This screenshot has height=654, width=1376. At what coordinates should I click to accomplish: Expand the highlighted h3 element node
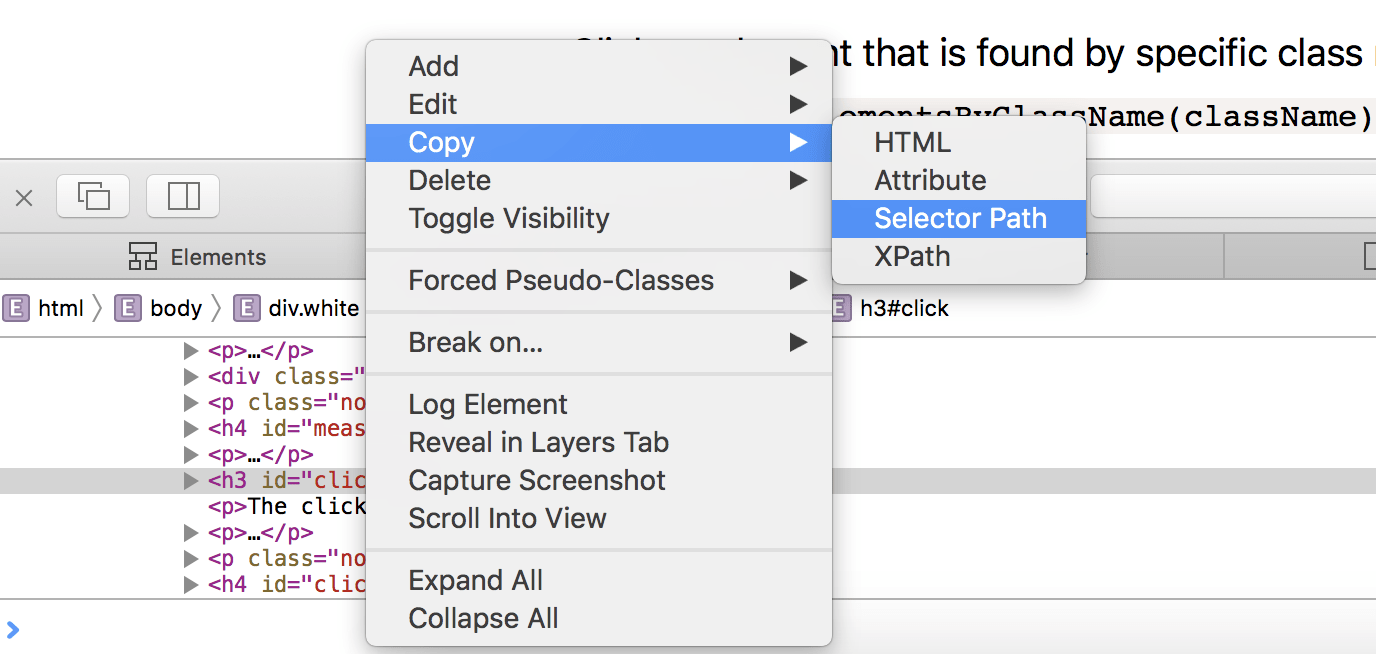pos(191,481)
